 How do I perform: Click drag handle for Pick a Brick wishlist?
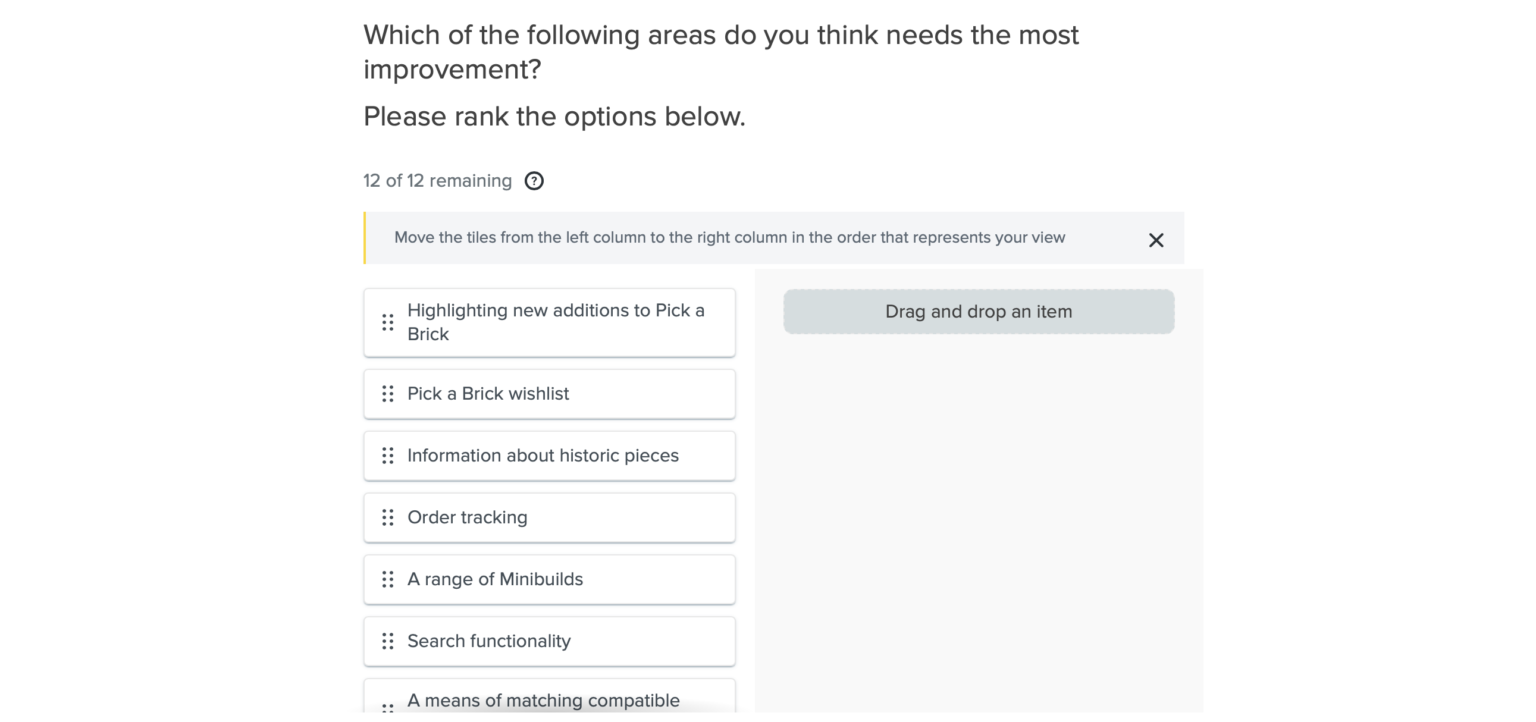pyautogui.click(x=388, y=394)
